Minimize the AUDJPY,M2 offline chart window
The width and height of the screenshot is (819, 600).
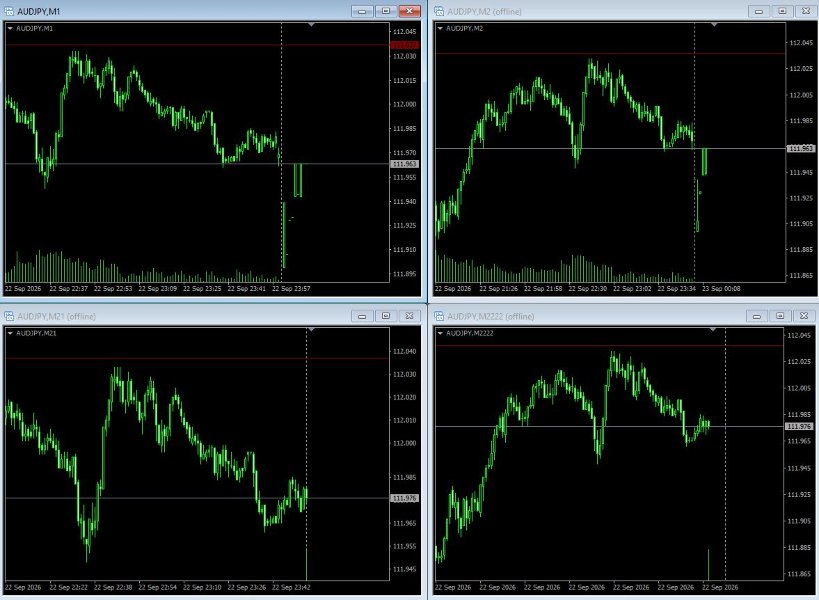click(758, 11)
